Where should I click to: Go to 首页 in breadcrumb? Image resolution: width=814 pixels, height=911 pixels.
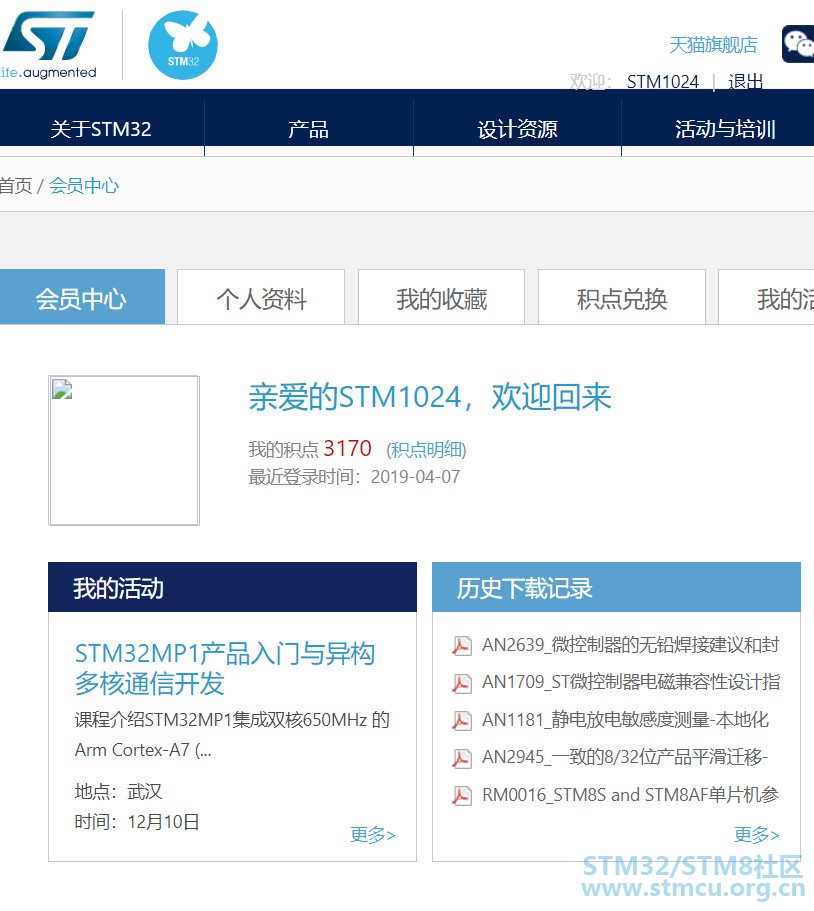16,186
